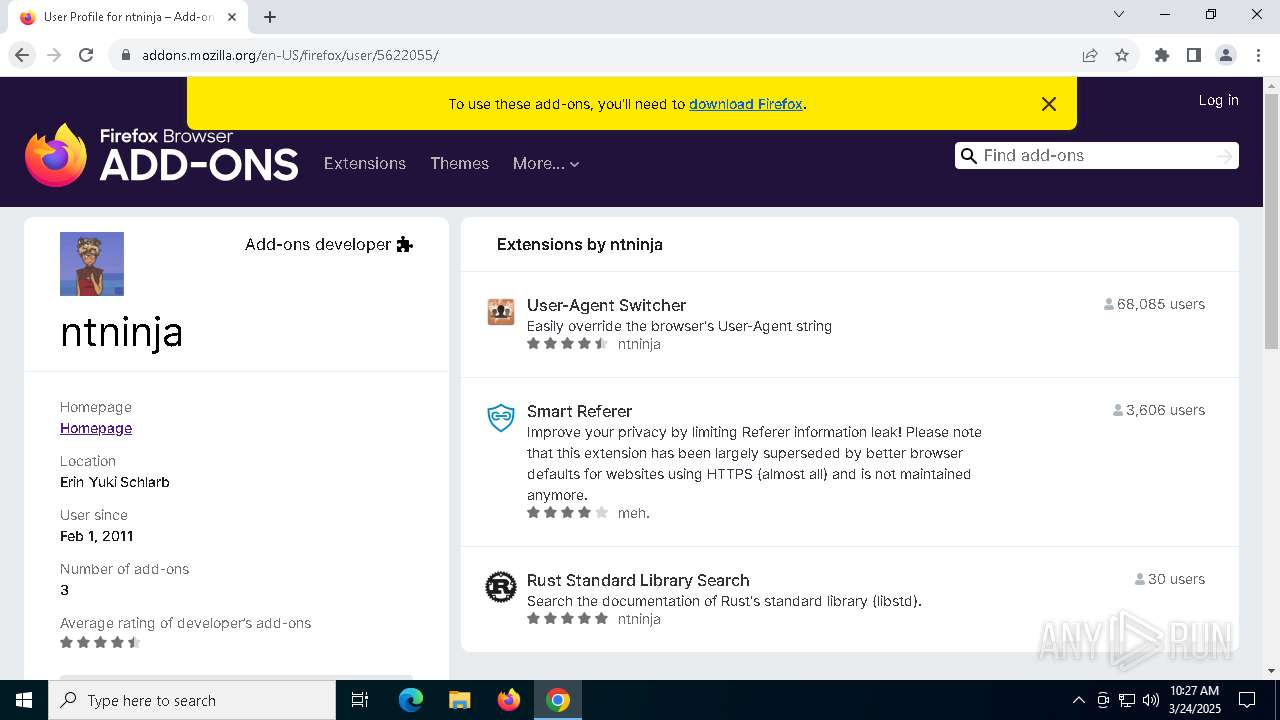This screenshot has width=1280, height=720.
Task: Open the tab search dropdown
Action: click(1119, 14)
